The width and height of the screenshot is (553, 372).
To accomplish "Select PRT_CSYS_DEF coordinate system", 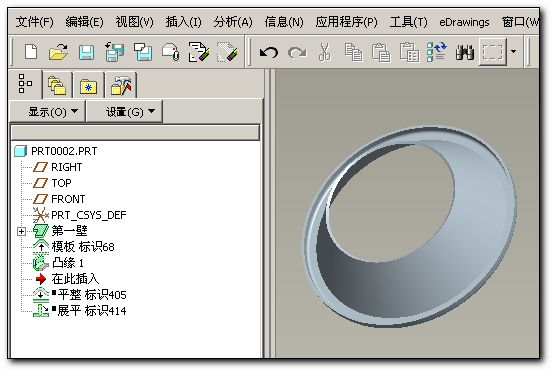I will click(x=89, y=215).
